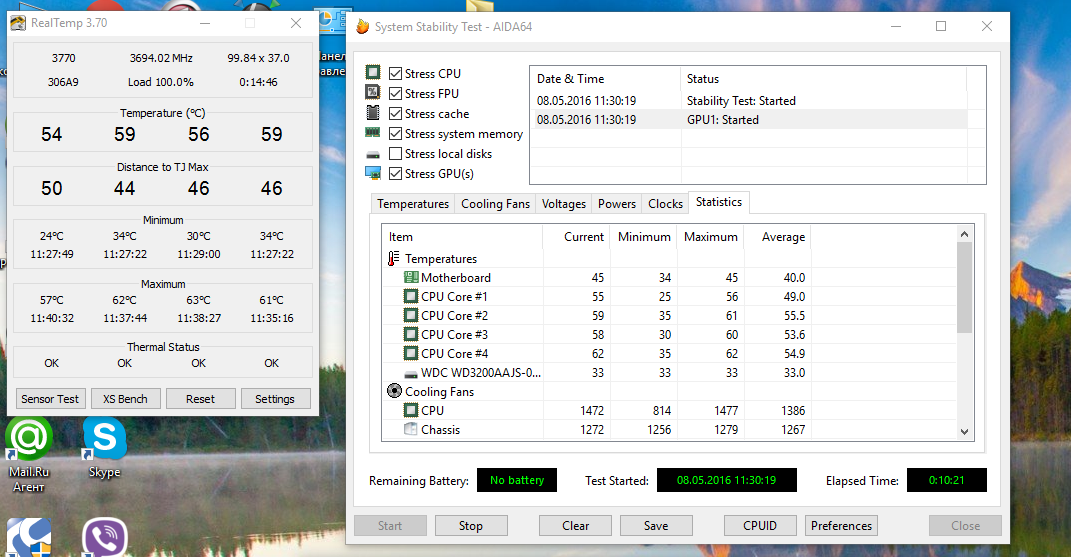Click the Elapsed Time value 0:10:21
The height and width of the screenshot is (557, 1071).
[946, 480]
